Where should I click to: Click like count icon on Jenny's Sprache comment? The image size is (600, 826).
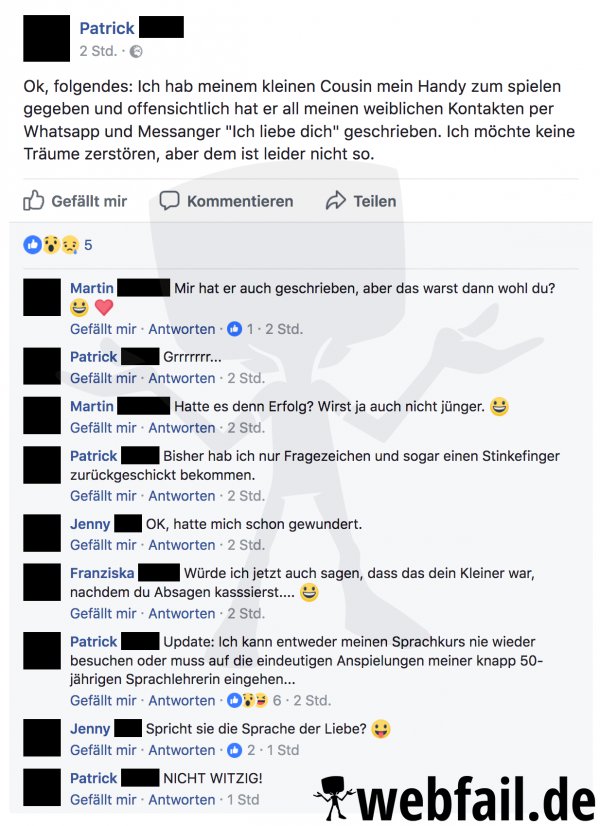point(234,750)
